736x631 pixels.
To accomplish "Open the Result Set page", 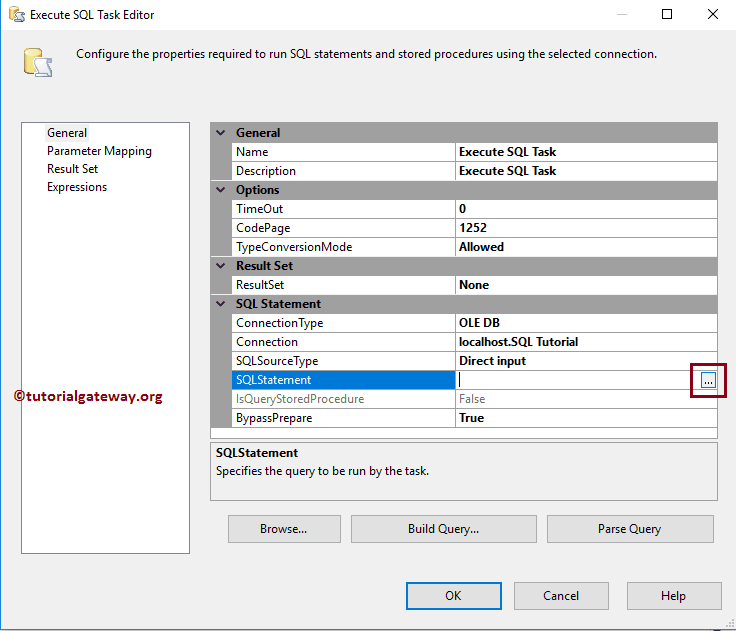I will pyautogui.click(x=72, y=169).
